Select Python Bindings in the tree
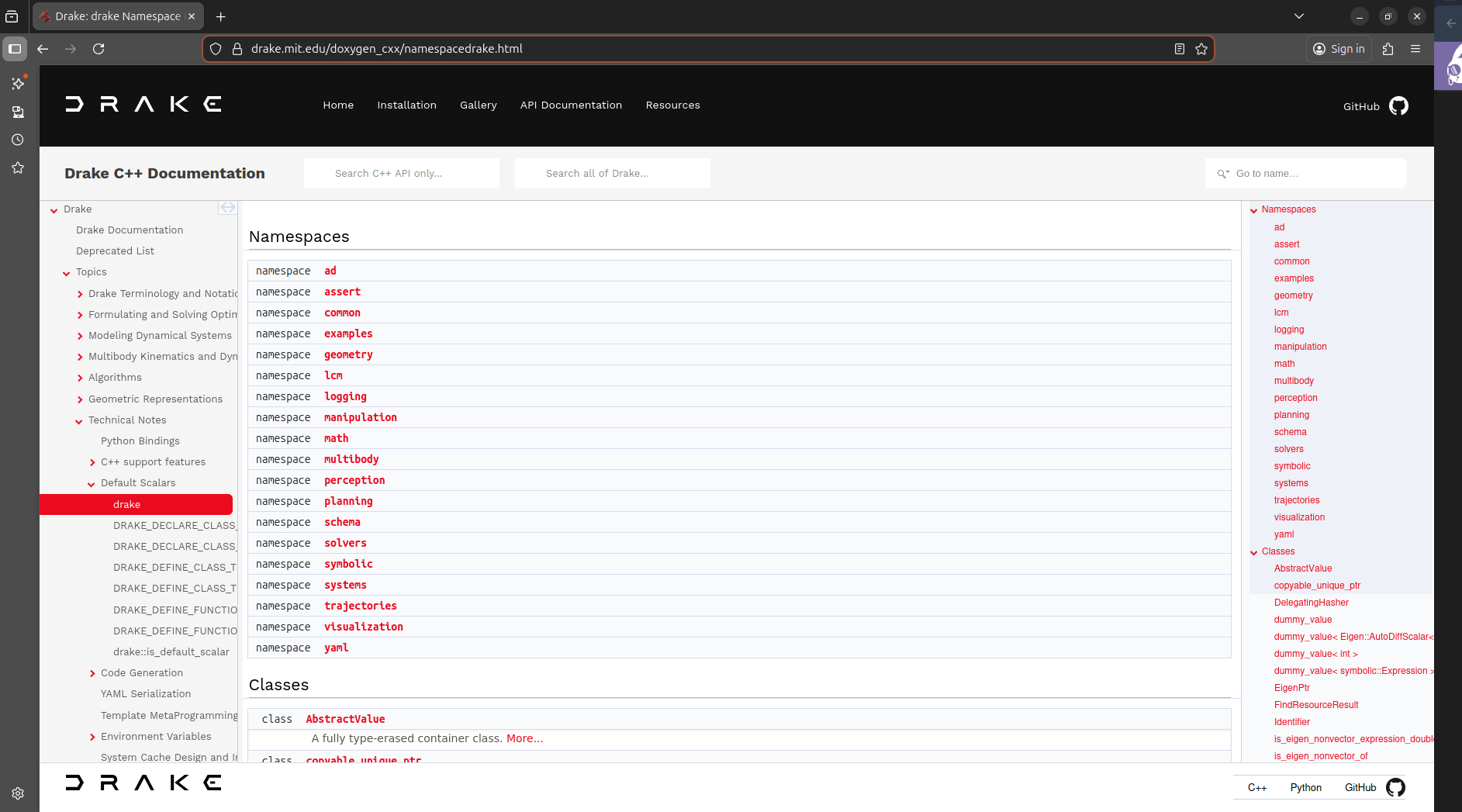 coord(140,441)
